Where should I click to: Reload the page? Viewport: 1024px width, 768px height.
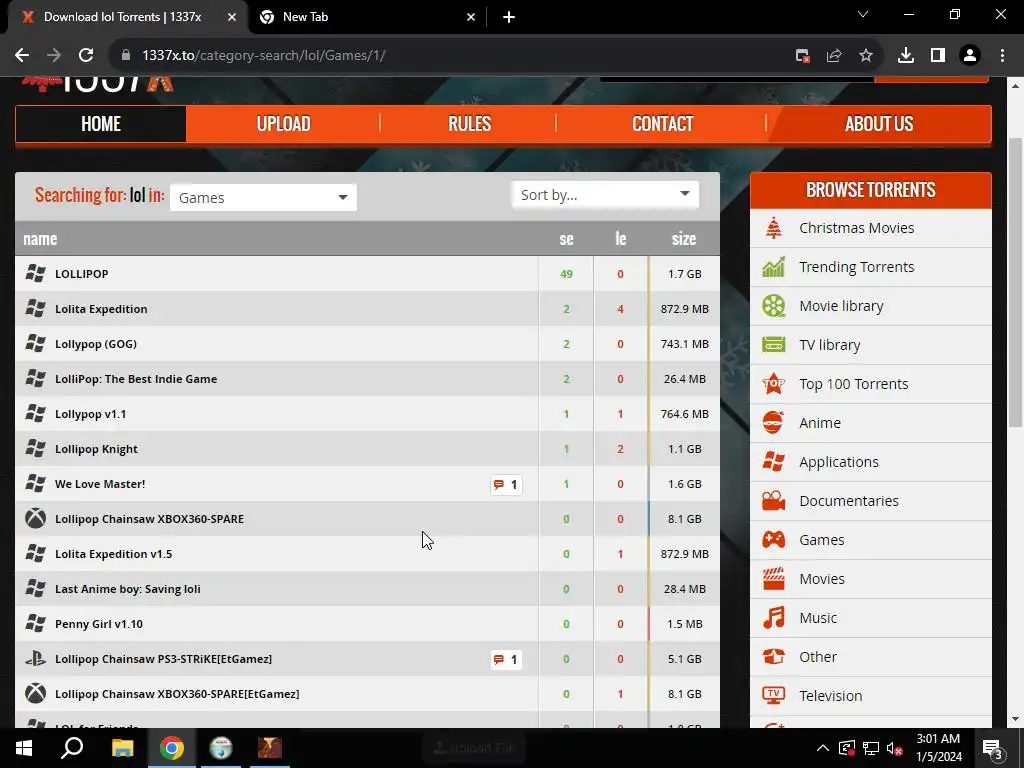pos(86,56)
